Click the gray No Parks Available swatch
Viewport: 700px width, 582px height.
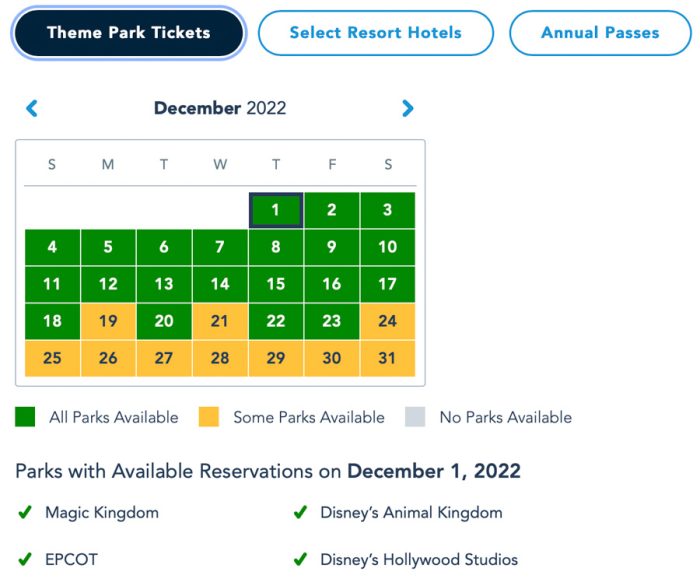coord(415,417)
